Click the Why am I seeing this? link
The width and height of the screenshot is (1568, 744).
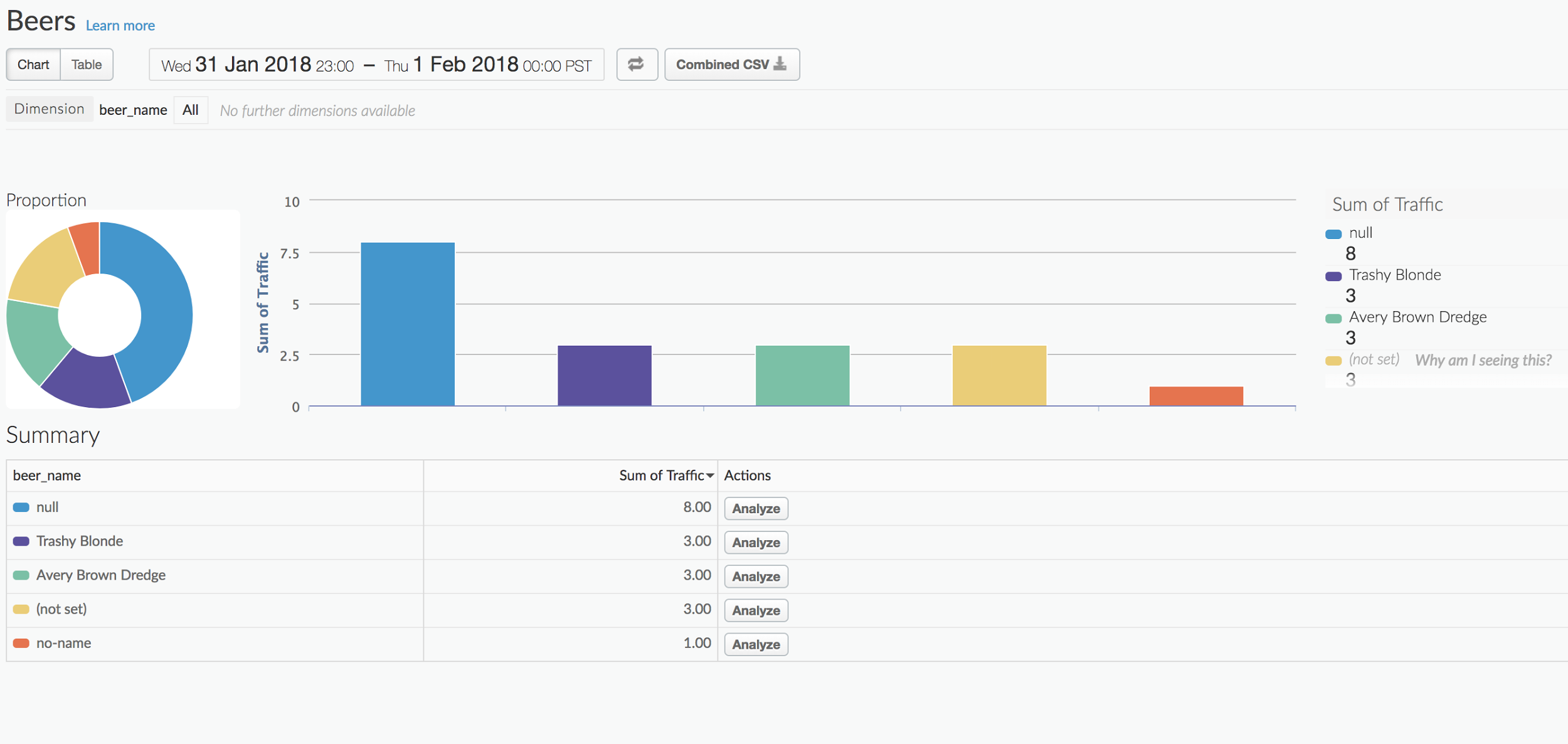click(x=1483, y=360)
